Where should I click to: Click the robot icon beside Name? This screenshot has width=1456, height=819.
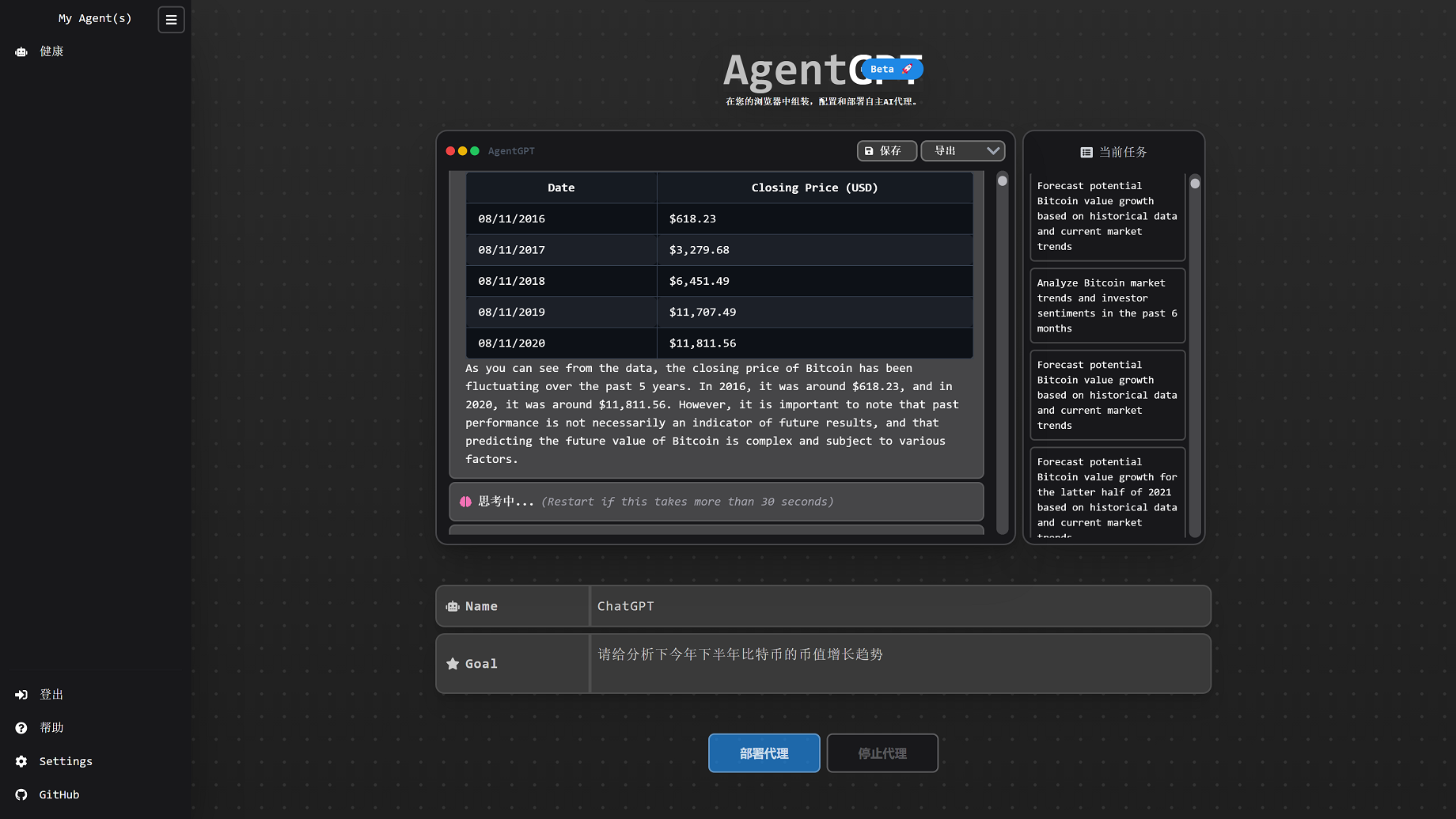coord(453,606)
